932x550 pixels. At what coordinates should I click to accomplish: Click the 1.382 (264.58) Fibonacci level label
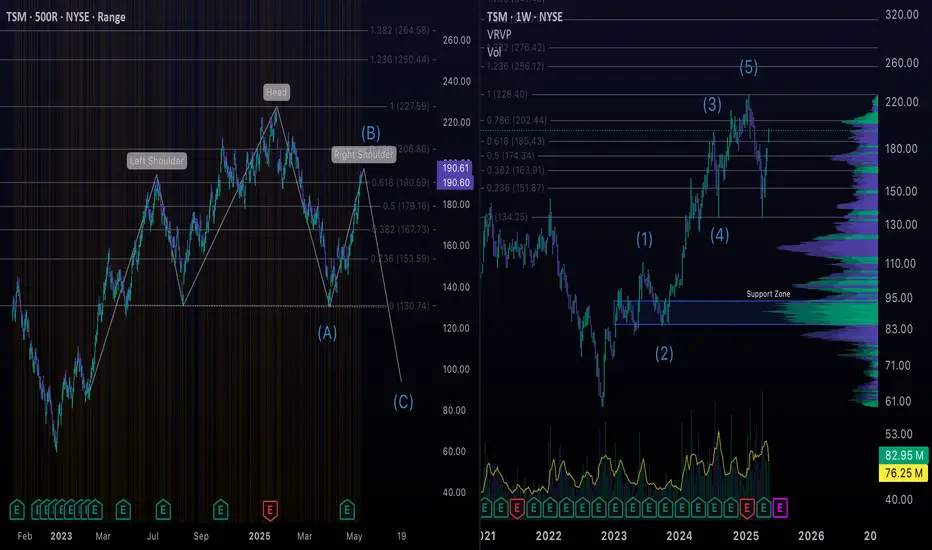point(399,30)
